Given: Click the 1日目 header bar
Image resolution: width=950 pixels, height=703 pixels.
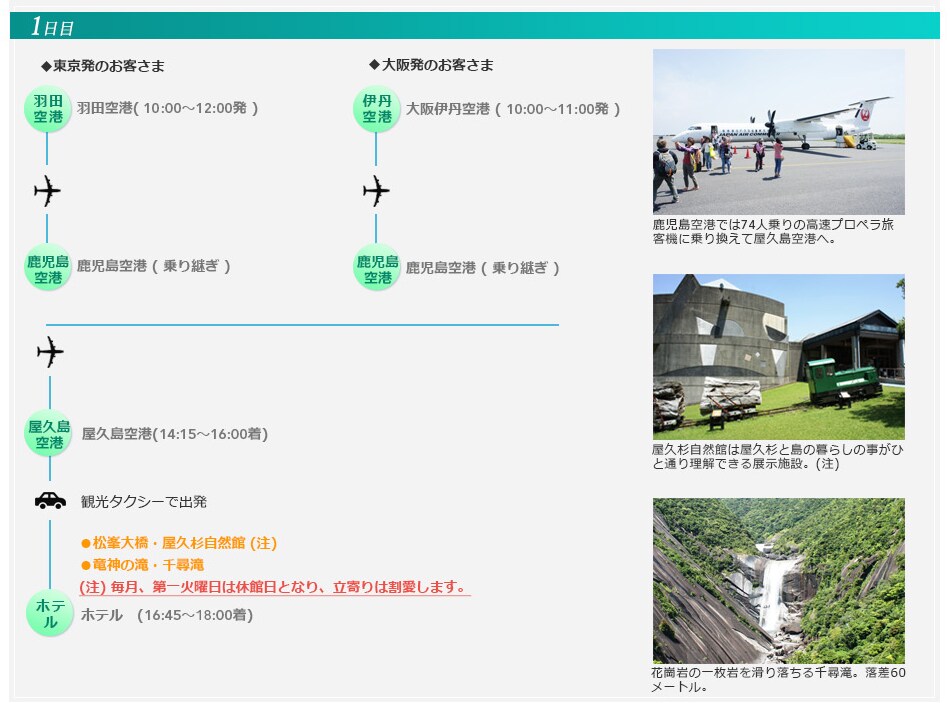Looking at the screenshot, I should (x=474, y=26).
